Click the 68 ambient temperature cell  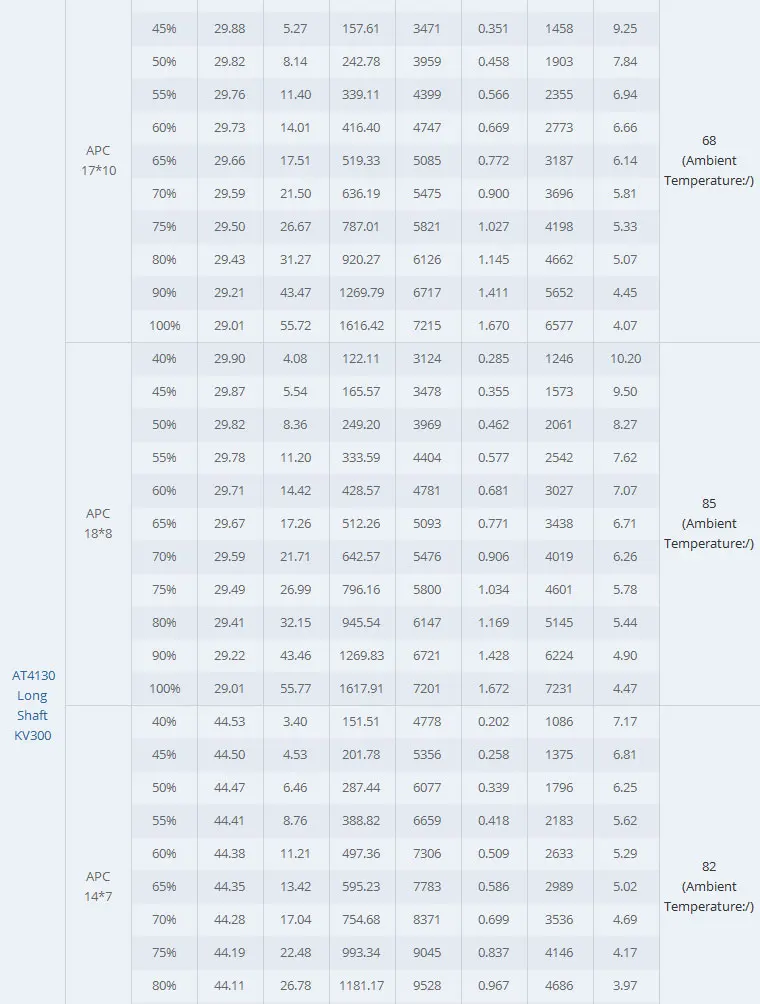tap(709, 160)
